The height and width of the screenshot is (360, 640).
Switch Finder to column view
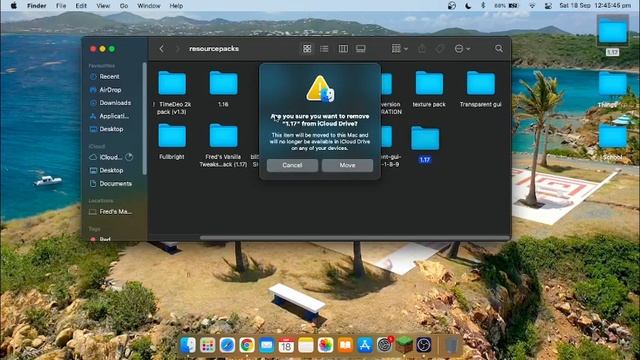click(x=343, y=49)
